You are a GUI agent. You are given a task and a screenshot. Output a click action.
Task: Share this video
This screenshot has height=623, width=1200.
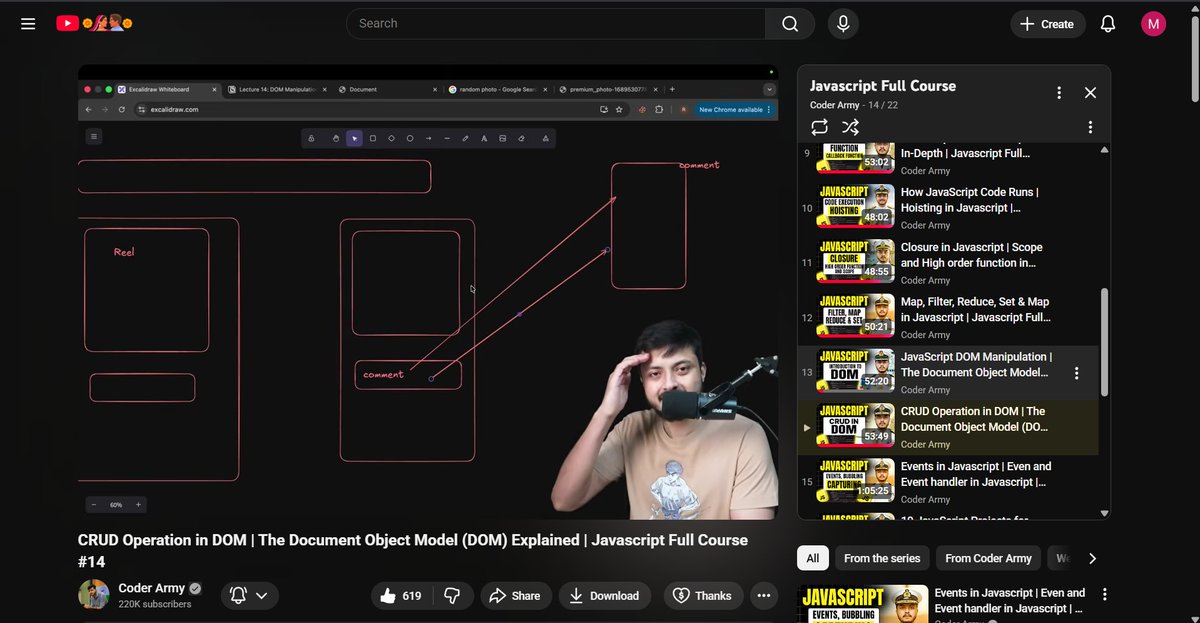pos(516,595)
